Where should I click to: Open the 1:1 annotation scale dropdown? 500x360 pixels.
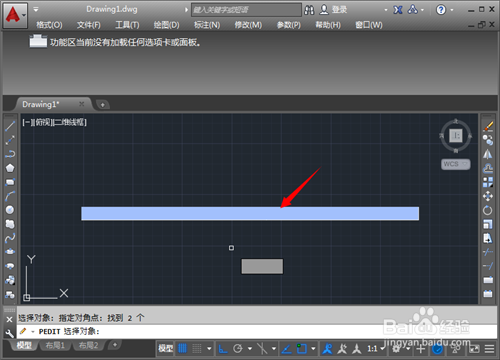376,349
